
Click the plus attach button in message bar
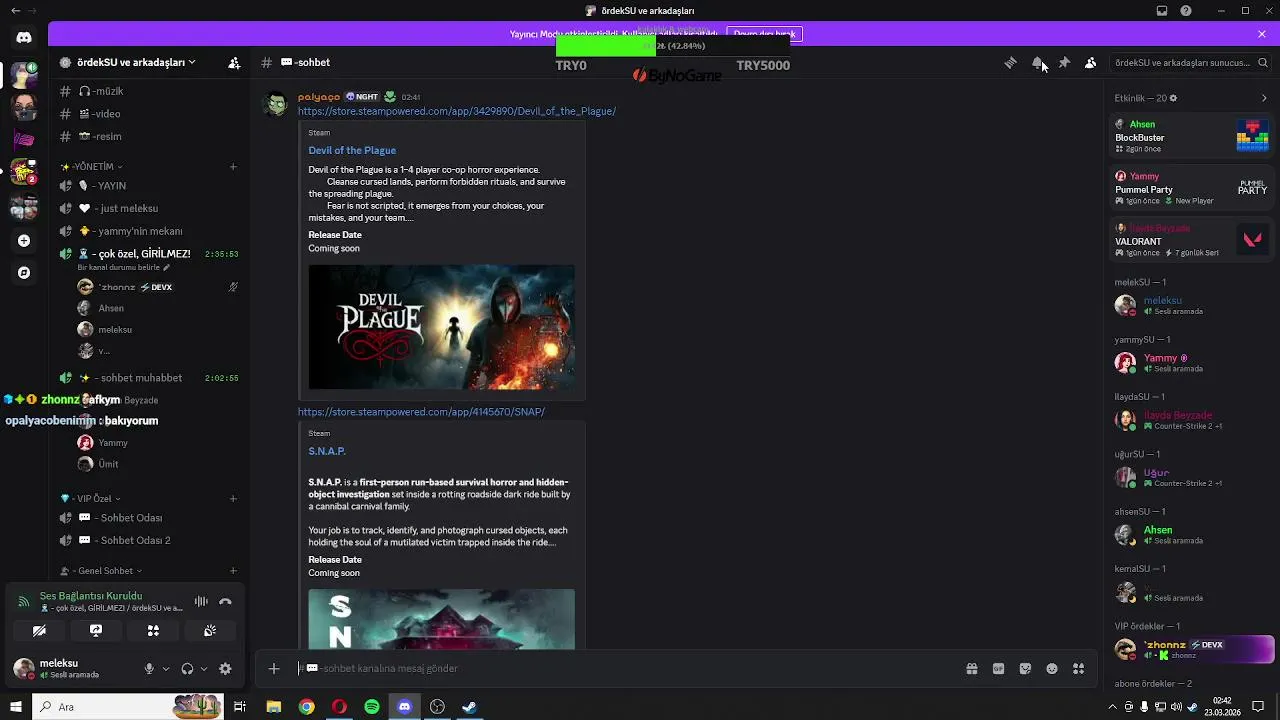(274, 668)
